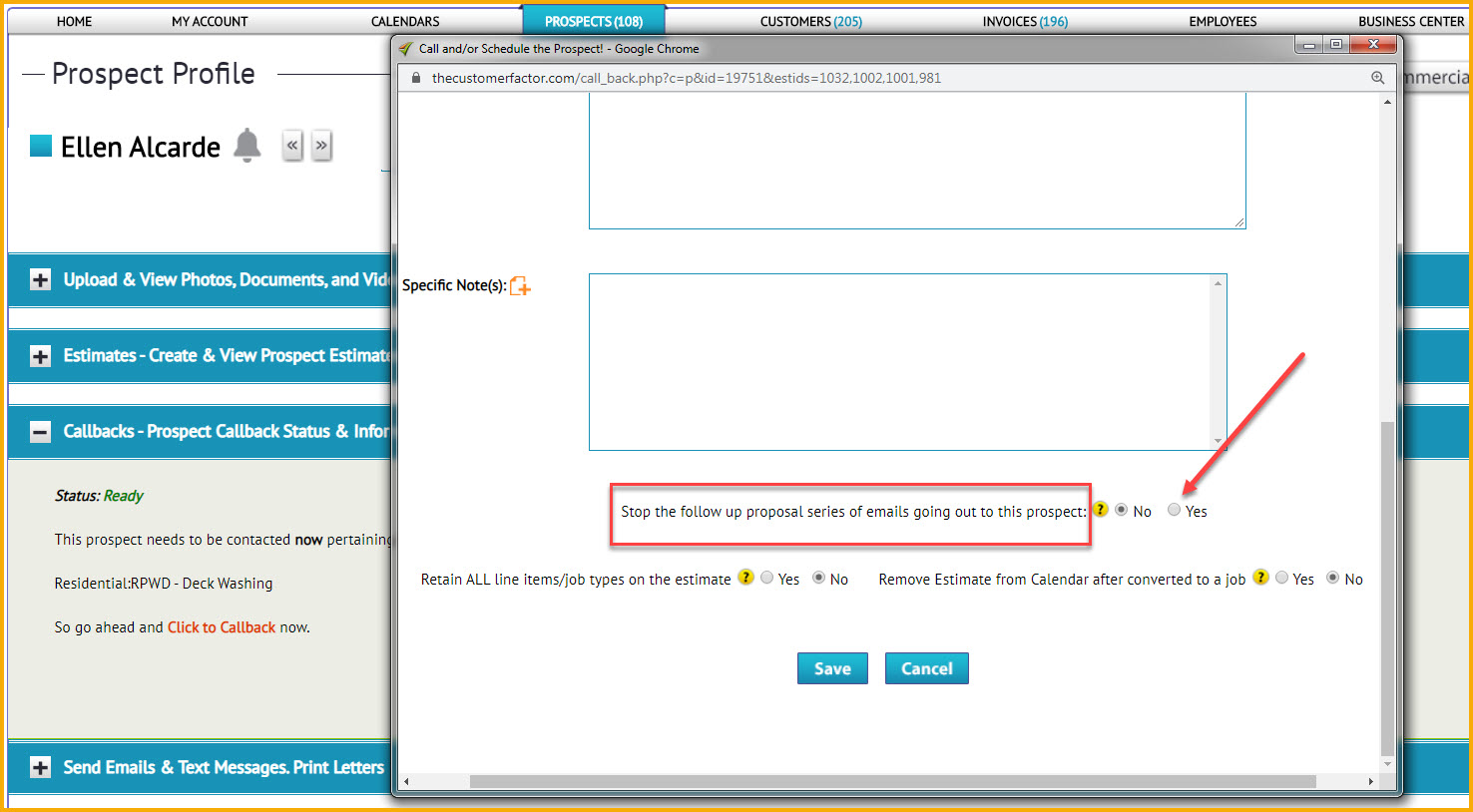Open CUSTOMERS (205) menu
Screen dimensions: 1473x812
pos(810,21)
